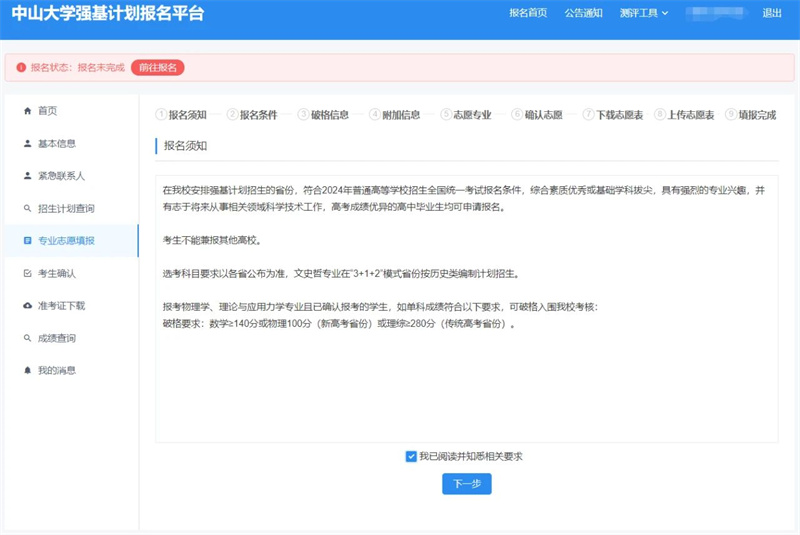Viewport: 800px width, 535px height.
Task: Select step 6 确认志愿
Action: tap(537, 115)
